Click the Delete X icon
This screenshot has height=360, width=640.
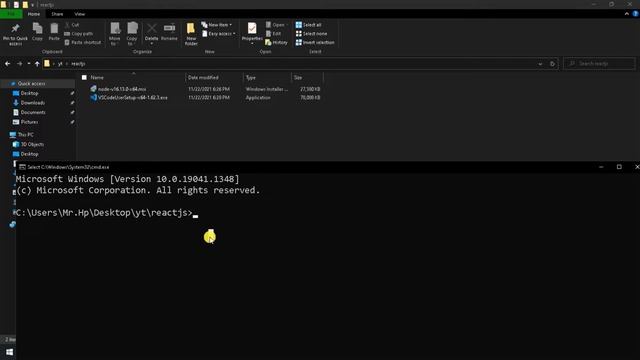point(151,28)
